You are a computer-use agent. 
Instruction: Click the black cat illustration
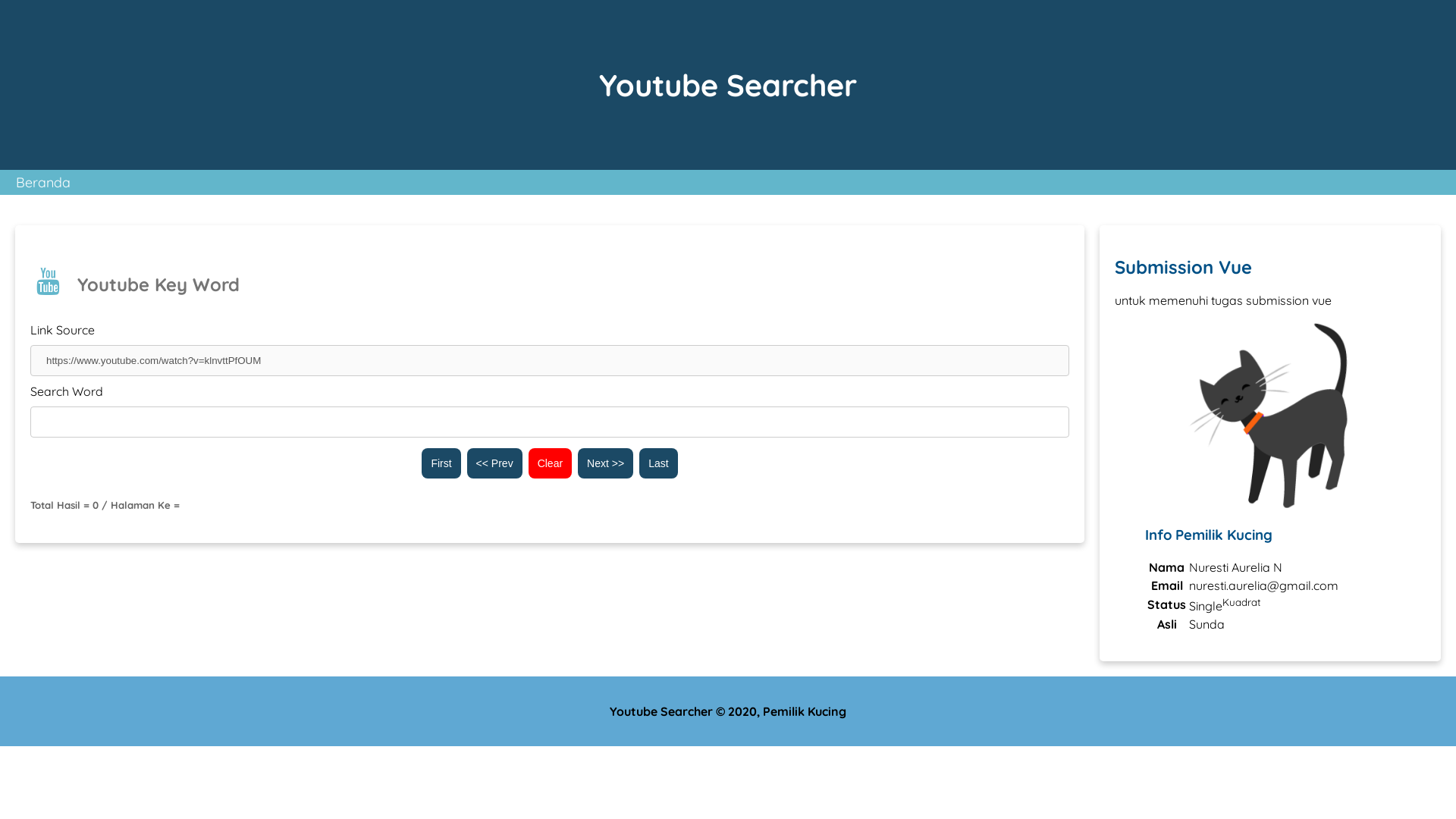click(x=1270, y=416)
